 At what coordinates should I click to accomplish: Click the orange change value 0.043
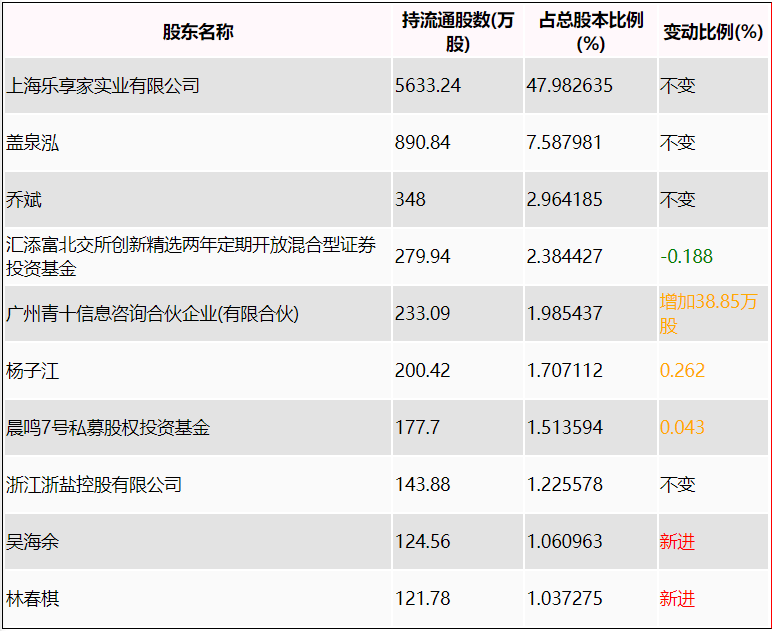pos(682,427)
